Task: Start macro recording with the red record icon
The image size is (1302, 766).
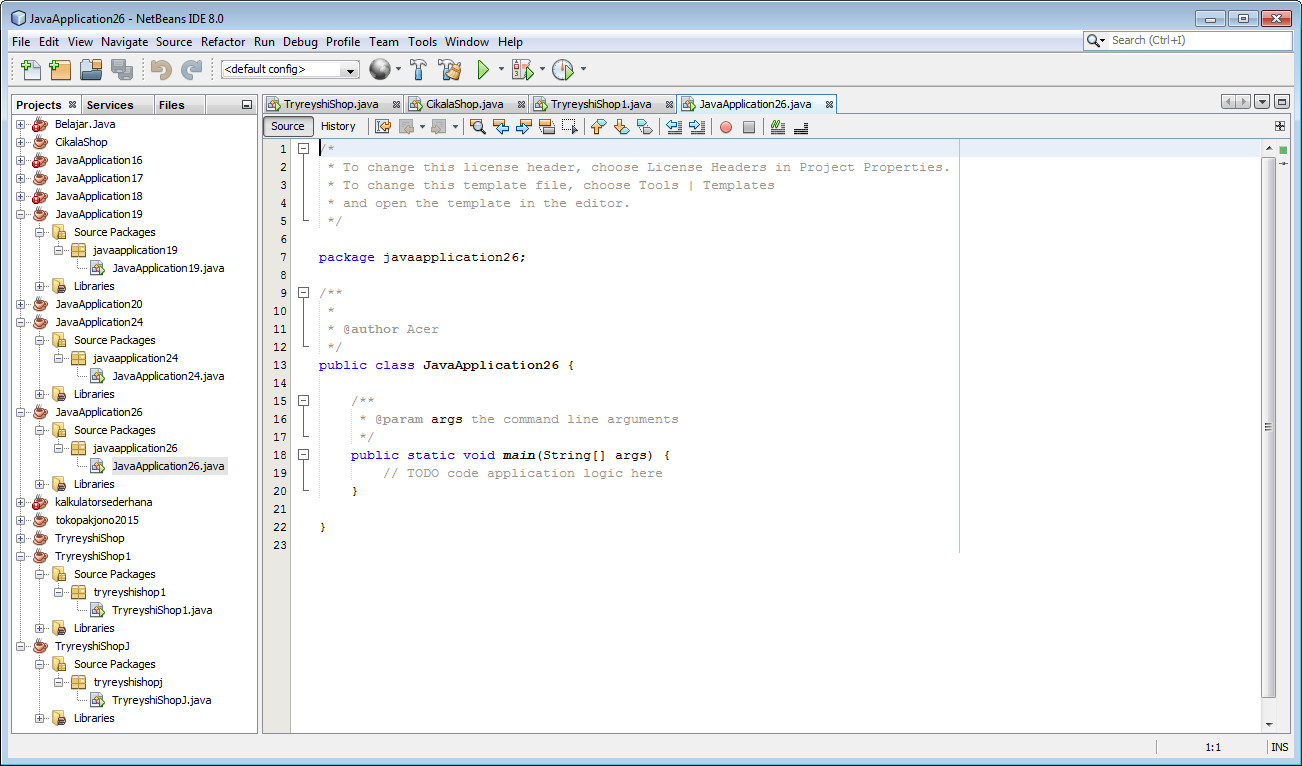Action: point(726,127)
